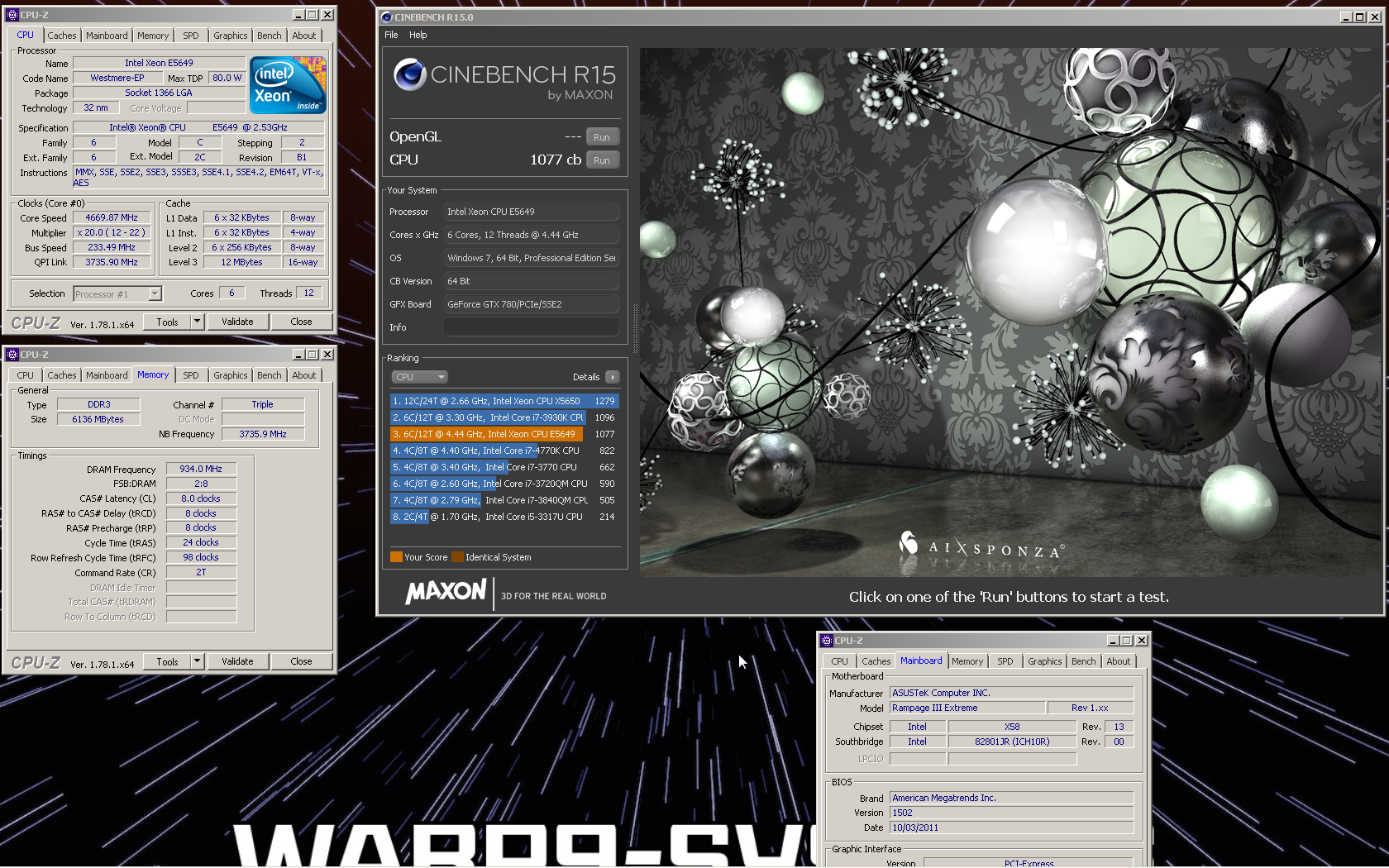
Task: Open Processor #1 selection dropdown
Action: pos(117,293)
